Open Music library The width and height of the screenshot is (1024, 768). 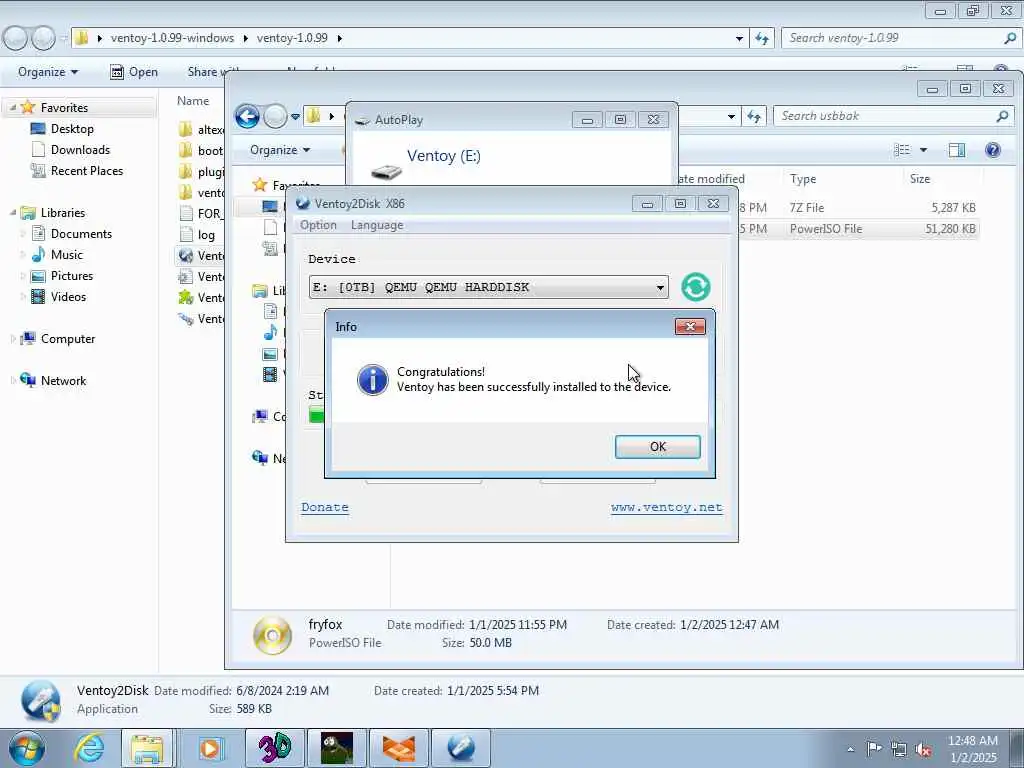[67, 255]
